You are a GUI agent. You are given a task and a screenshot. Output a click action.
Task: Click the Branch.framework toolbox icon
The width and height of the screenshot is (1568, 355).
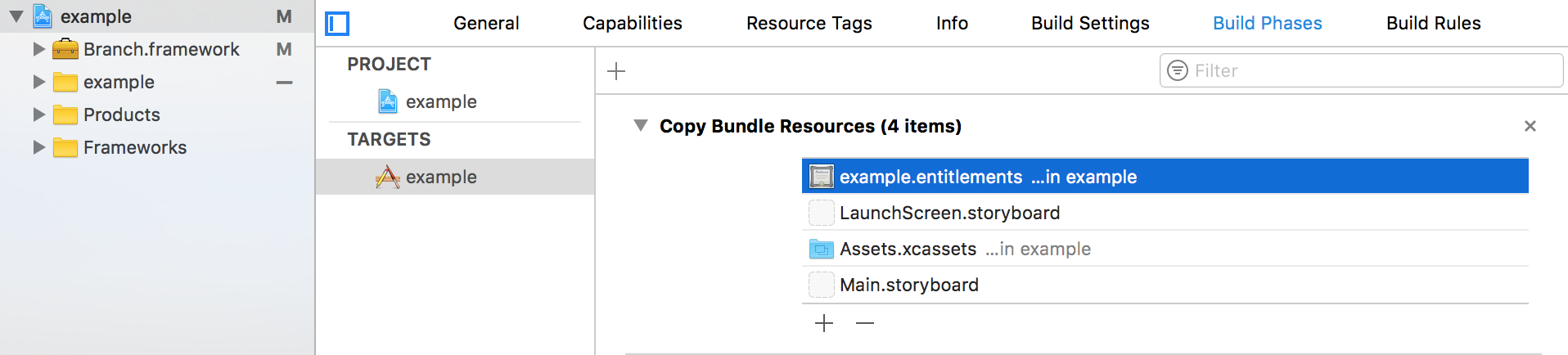pyautogui.click(x=65, y=49)
